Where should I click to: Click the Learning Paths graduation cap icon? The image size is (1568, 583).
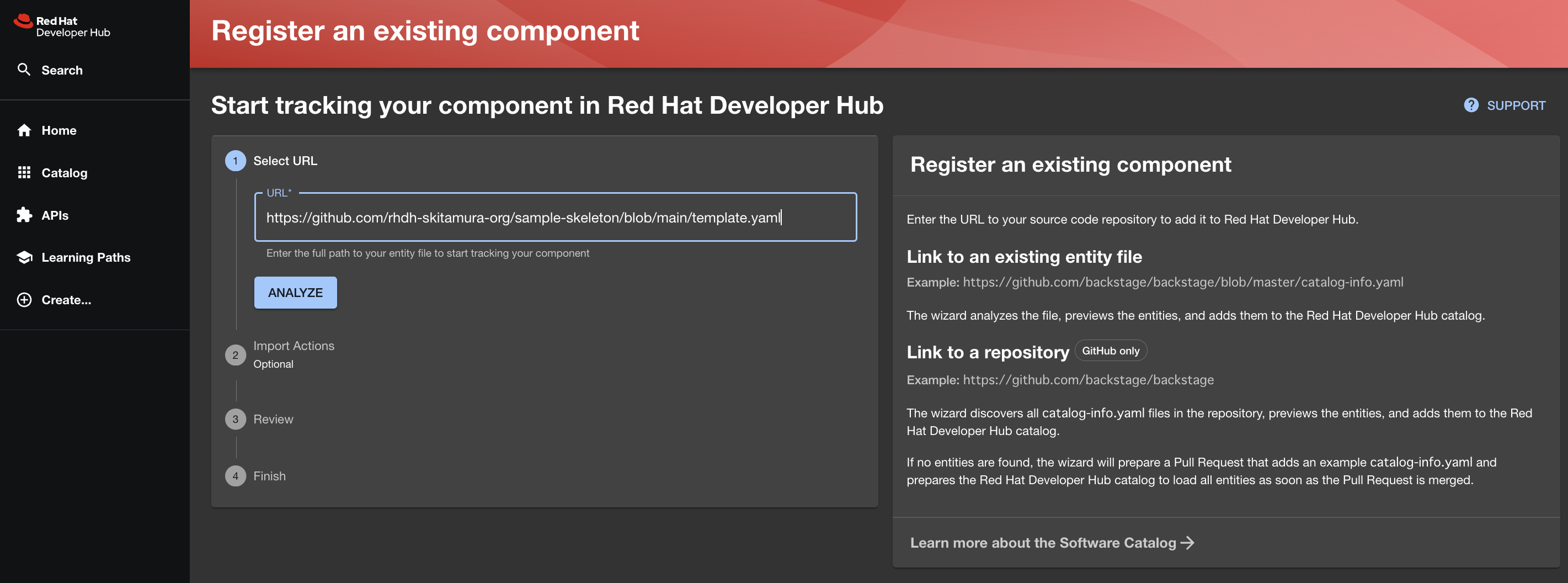tap(24, 257)
